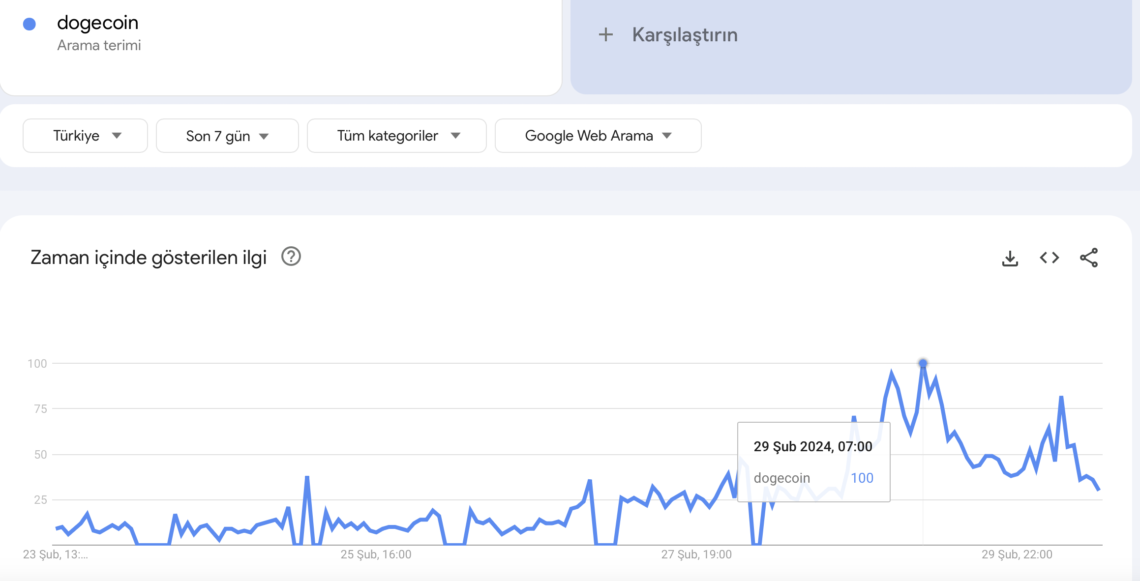Click the 100 peak point on the chart
The width and height of the screenshot is (1140, 581).
[x=923, y=363]
